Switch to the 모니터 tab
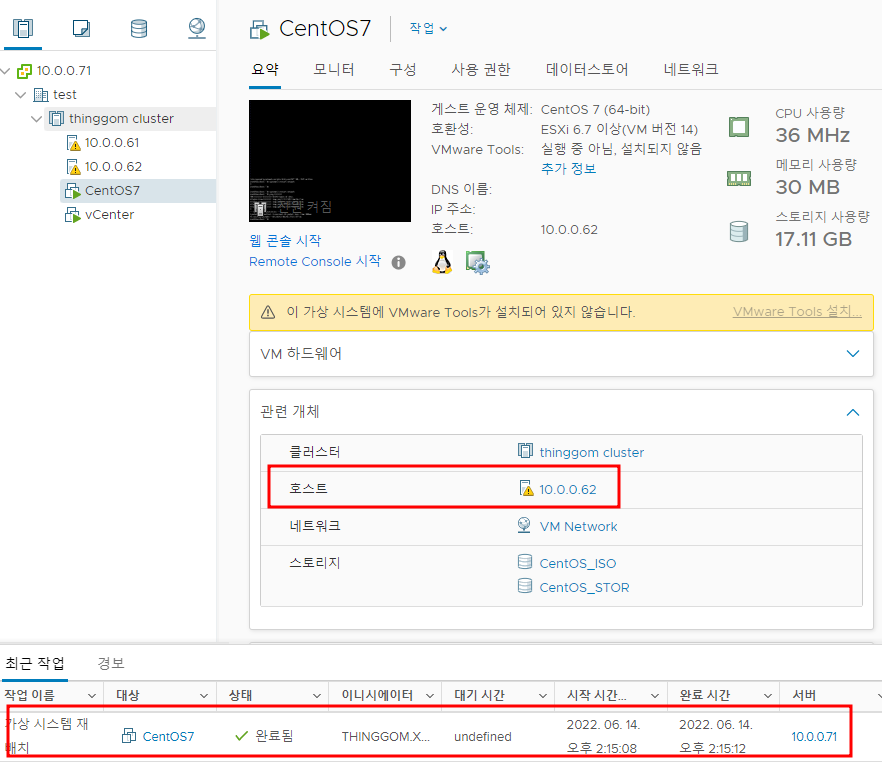 (x=334, y=69)
